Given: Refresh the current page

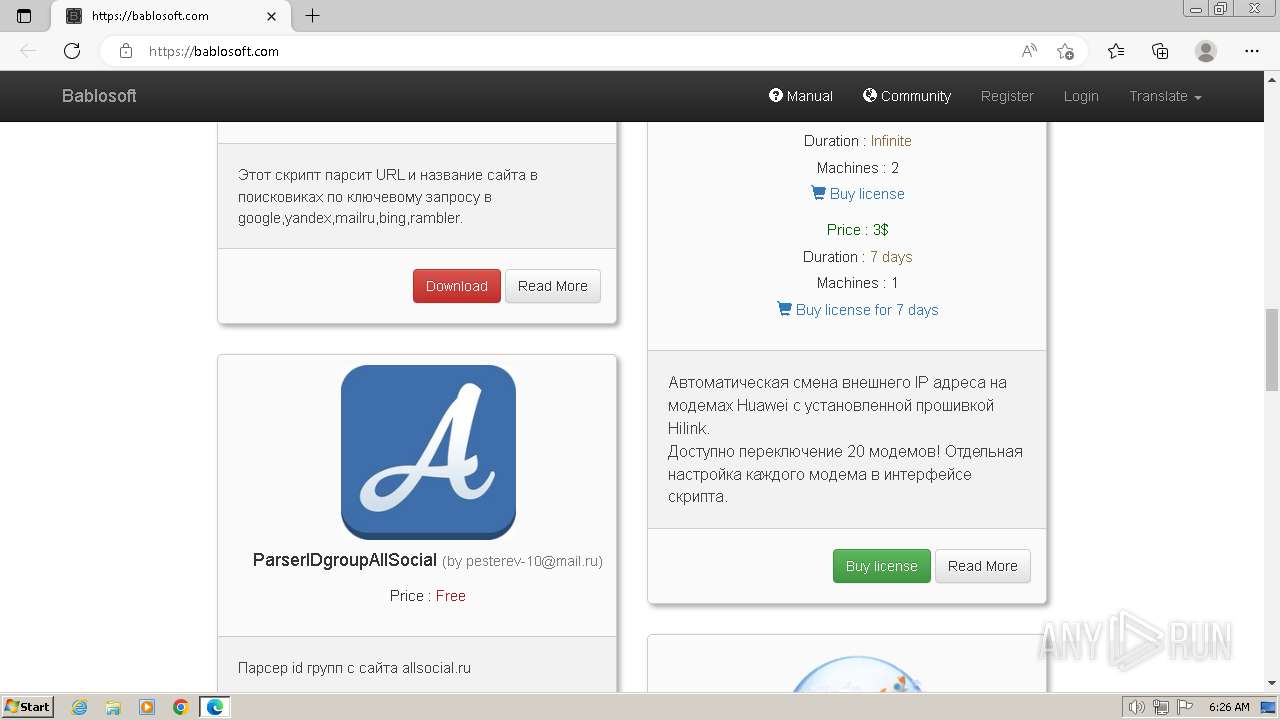Looking at the screenshot, I should pos(72,51).
